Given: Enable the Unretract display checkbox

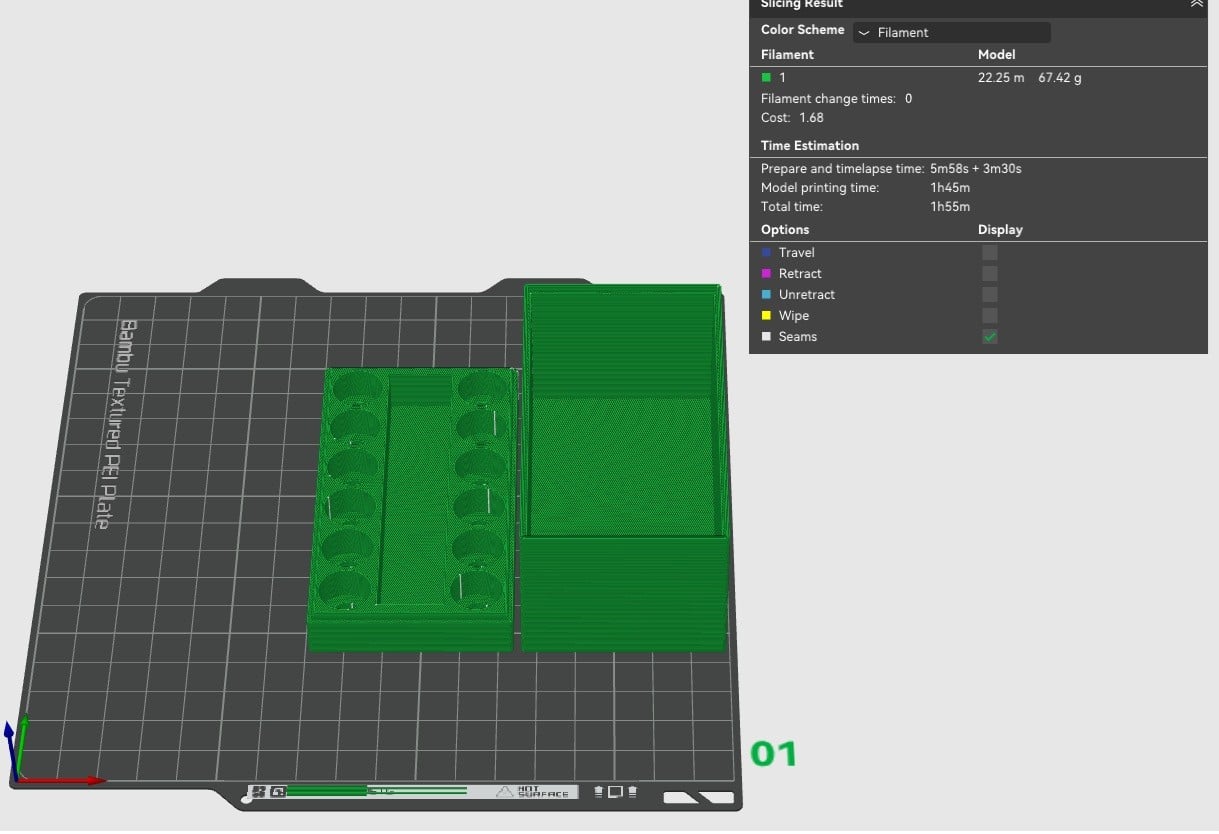Looking at the screenshot, I should click(x=989, y=295).
